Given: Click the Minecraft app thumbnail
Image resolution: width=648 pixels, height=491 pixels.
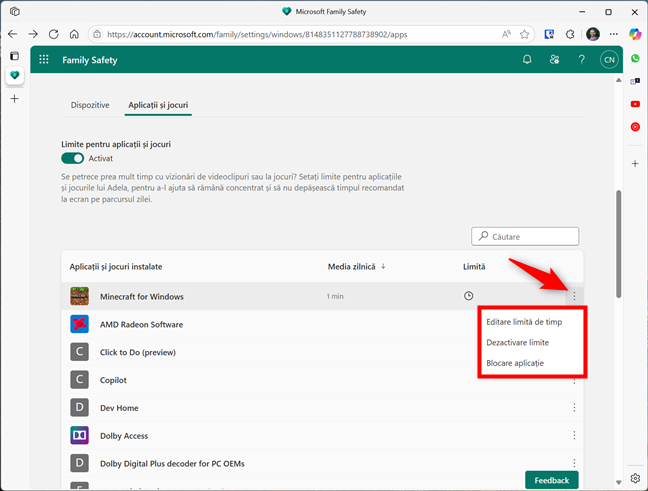Looking at the screenshot, I should coord(79,296).
